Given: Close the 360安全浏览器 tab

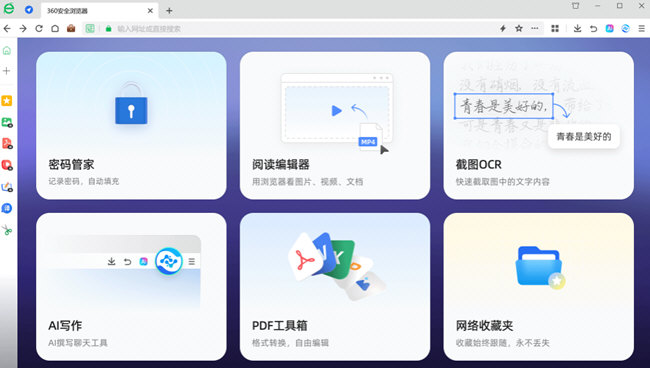Looking at the screenshot, I should [150, 11].
